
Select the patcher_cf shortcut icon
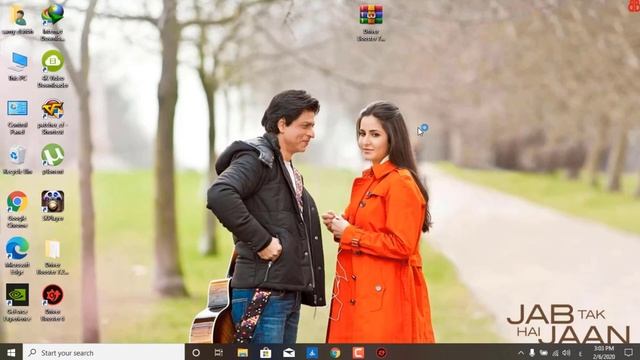coord(53,109)
